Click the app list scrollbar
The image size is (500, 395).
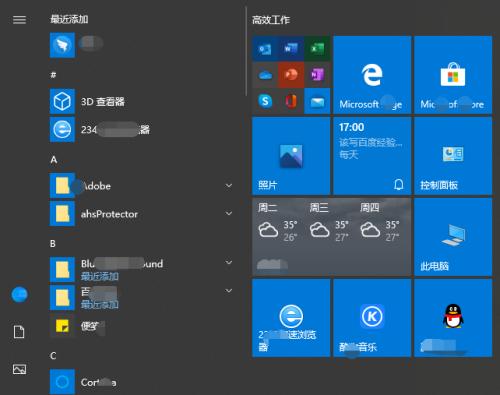click(x=246, y=52)
